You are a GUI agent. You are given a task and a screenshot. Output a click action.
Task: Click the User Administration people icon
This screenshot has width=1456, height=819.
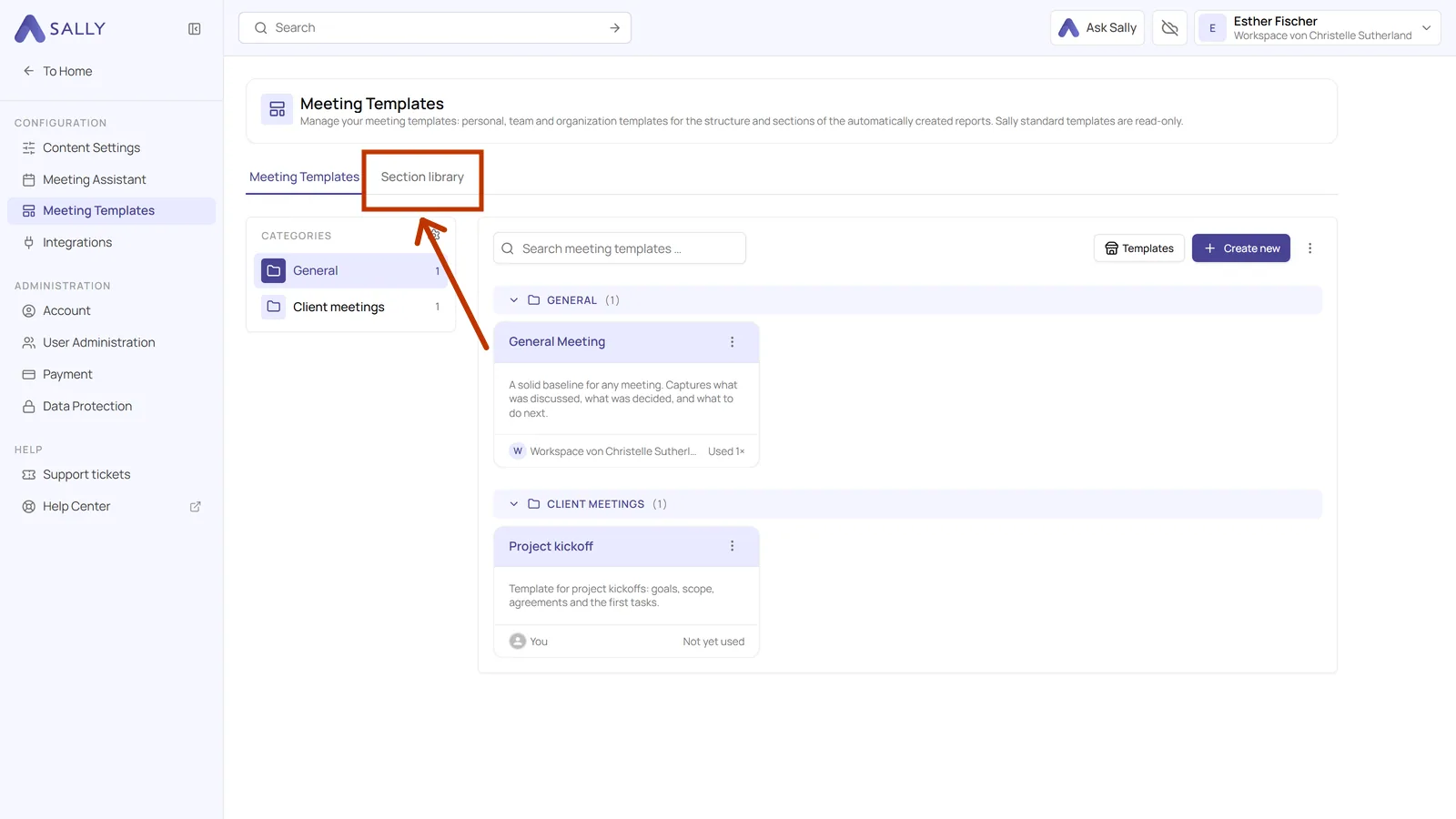(x=29, y=343)
